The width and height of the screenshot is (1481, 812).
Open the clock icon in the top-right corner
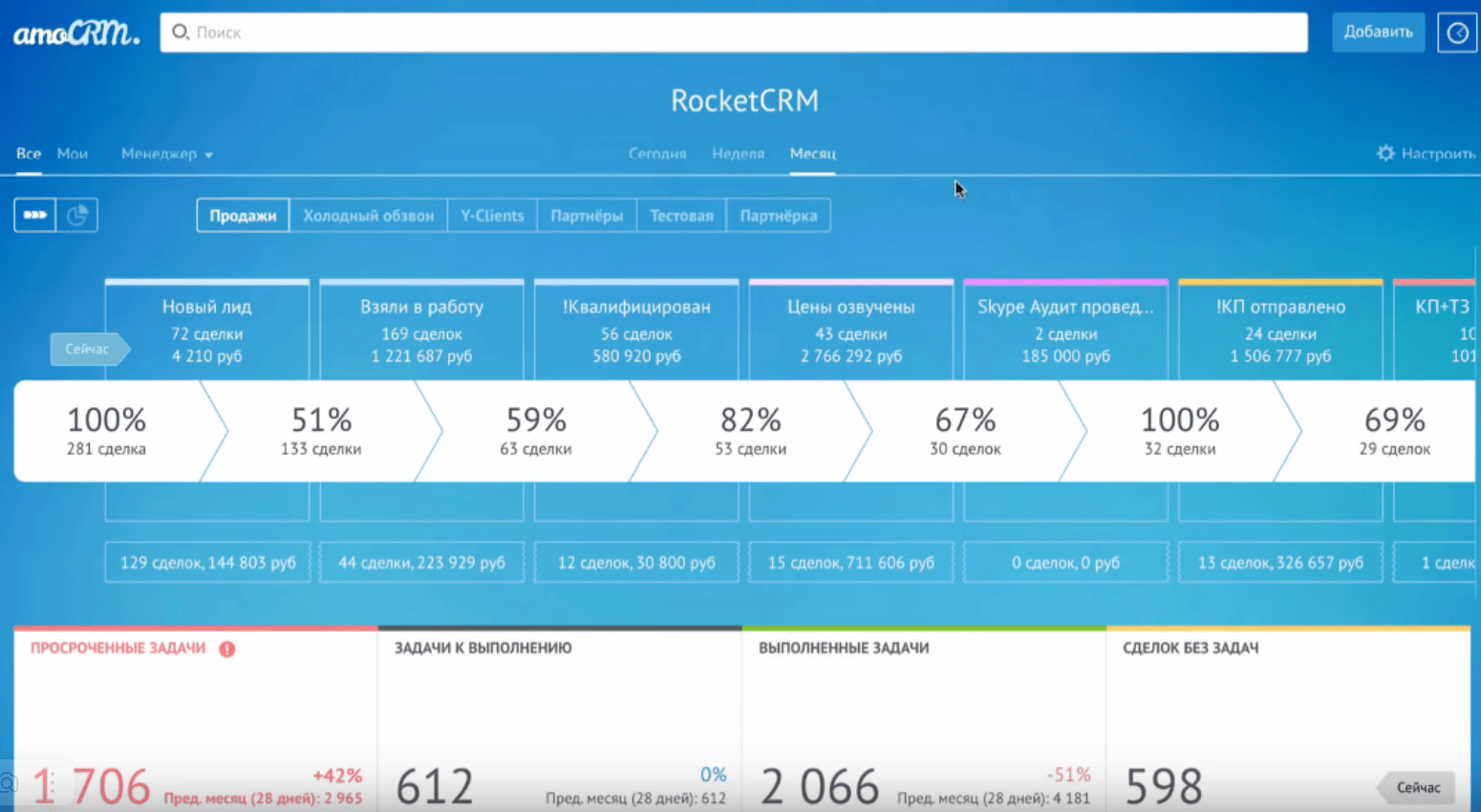point(1456,32)
